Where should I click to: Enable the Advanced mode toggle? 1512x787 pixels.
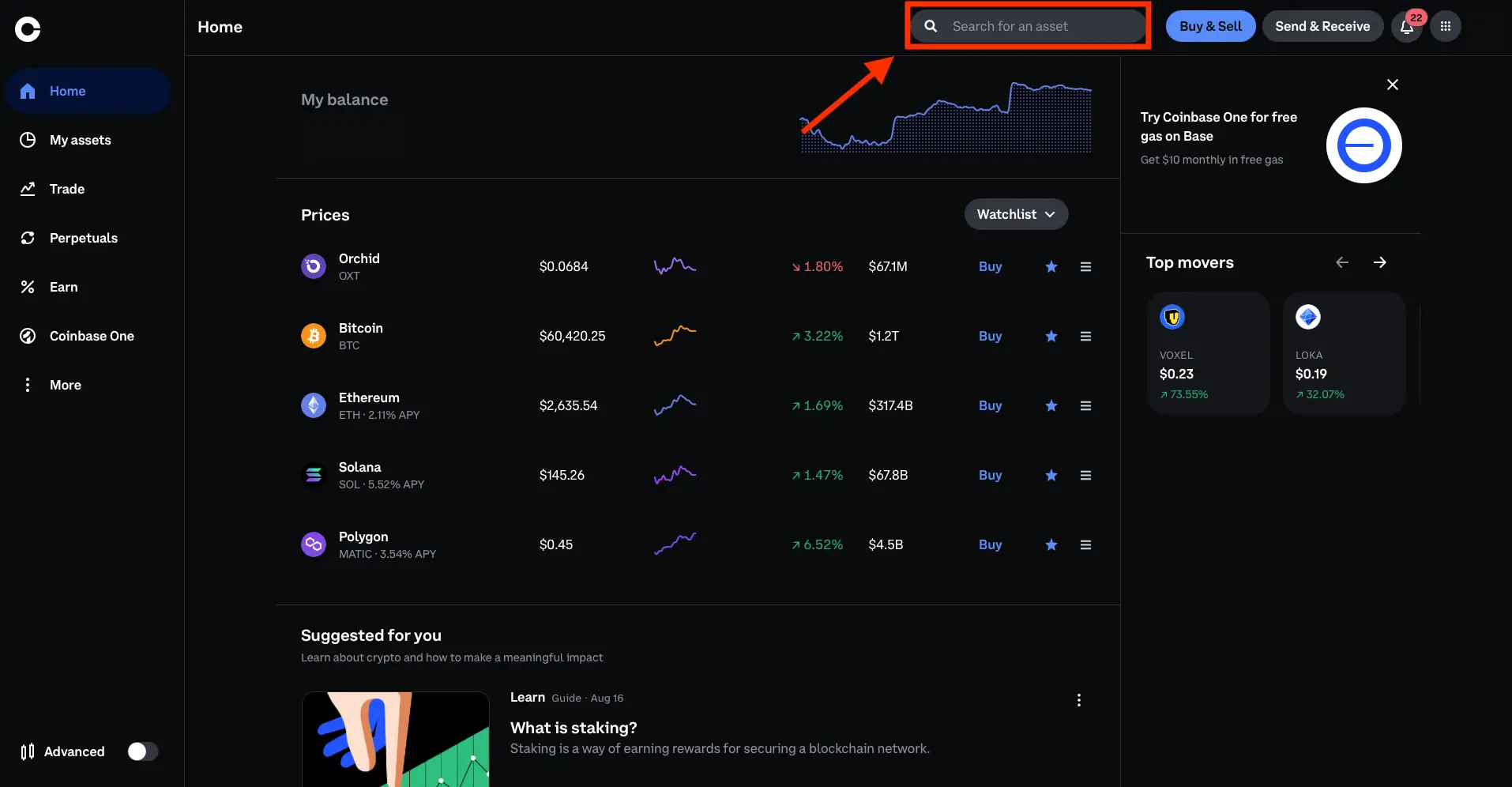(143, 751)
